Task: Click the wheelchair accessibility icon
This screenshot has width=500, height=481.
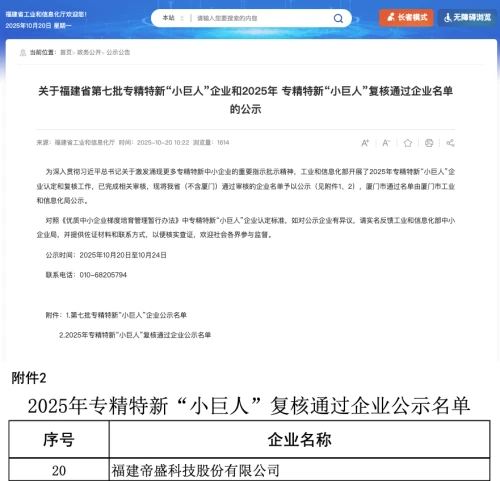Action: click(x=448, y=18)
